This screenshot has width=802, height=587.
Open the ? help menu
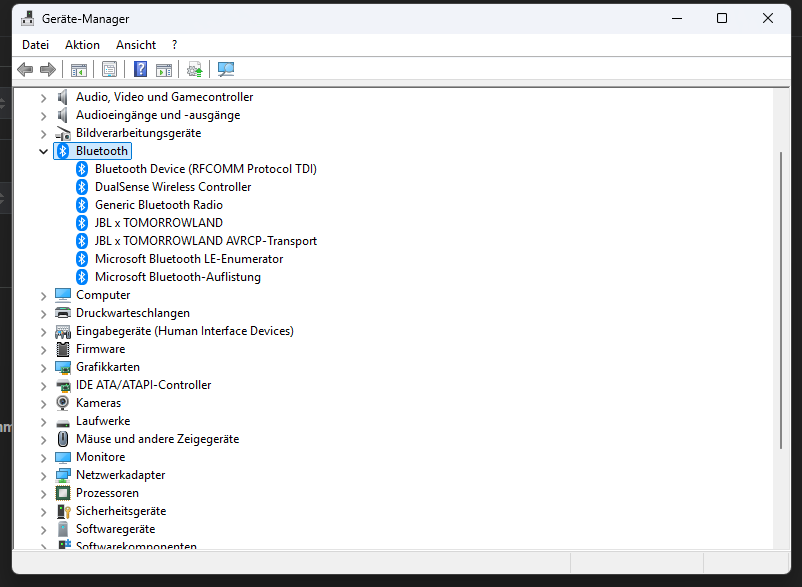(x=174, y=45)
